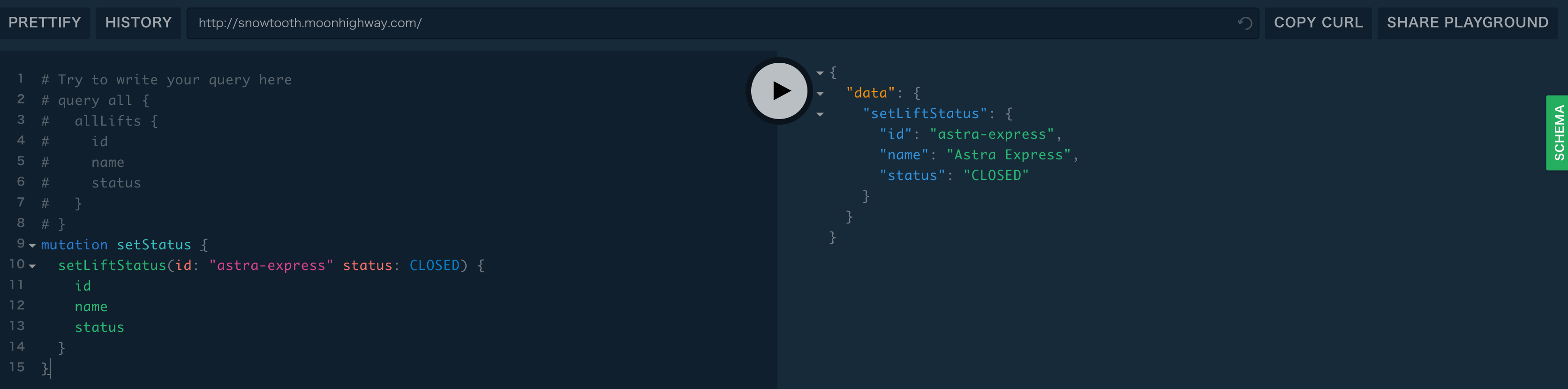Collapse the "data" object in the response

pyautogui.click(x=820, y=94)
